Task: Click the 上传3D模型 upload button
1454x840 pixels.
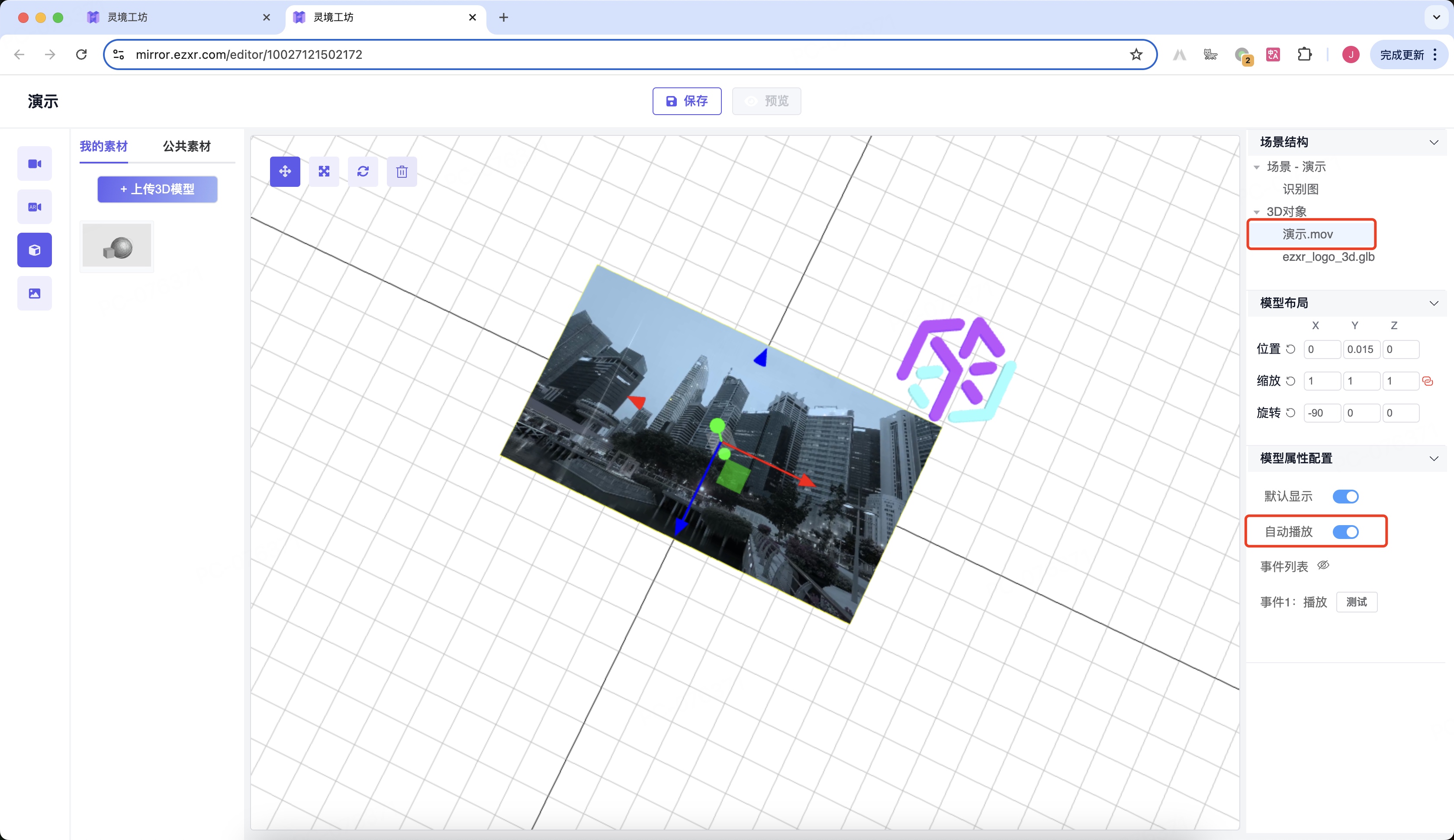Action: (158, 189)
